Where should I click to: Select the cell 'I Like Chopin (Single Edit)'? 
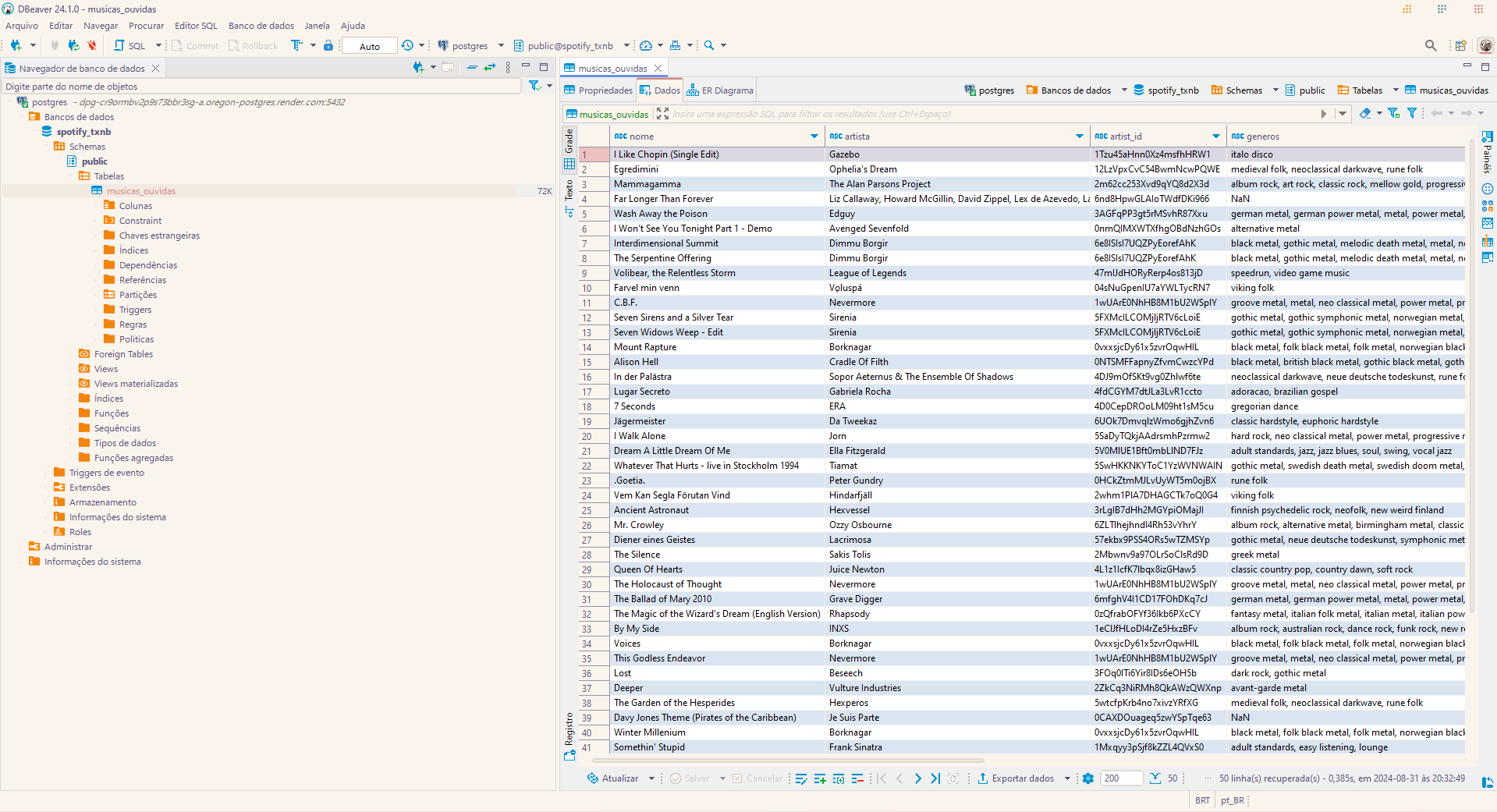(x=717, y=154)
